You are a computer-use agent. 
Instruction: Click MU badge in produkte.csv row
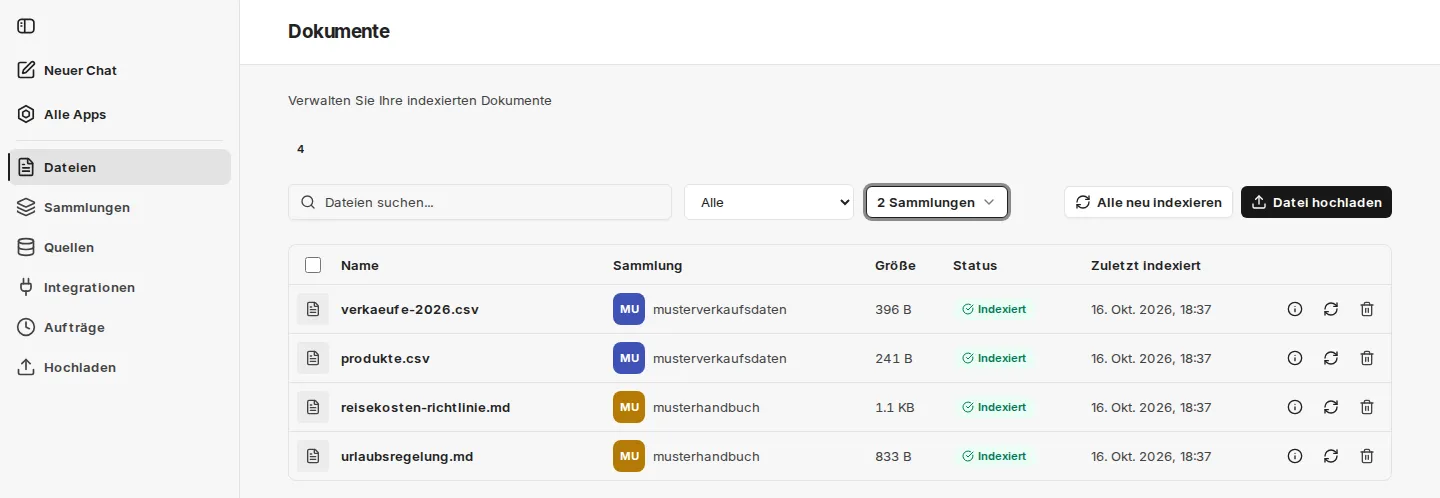[629, 358]
